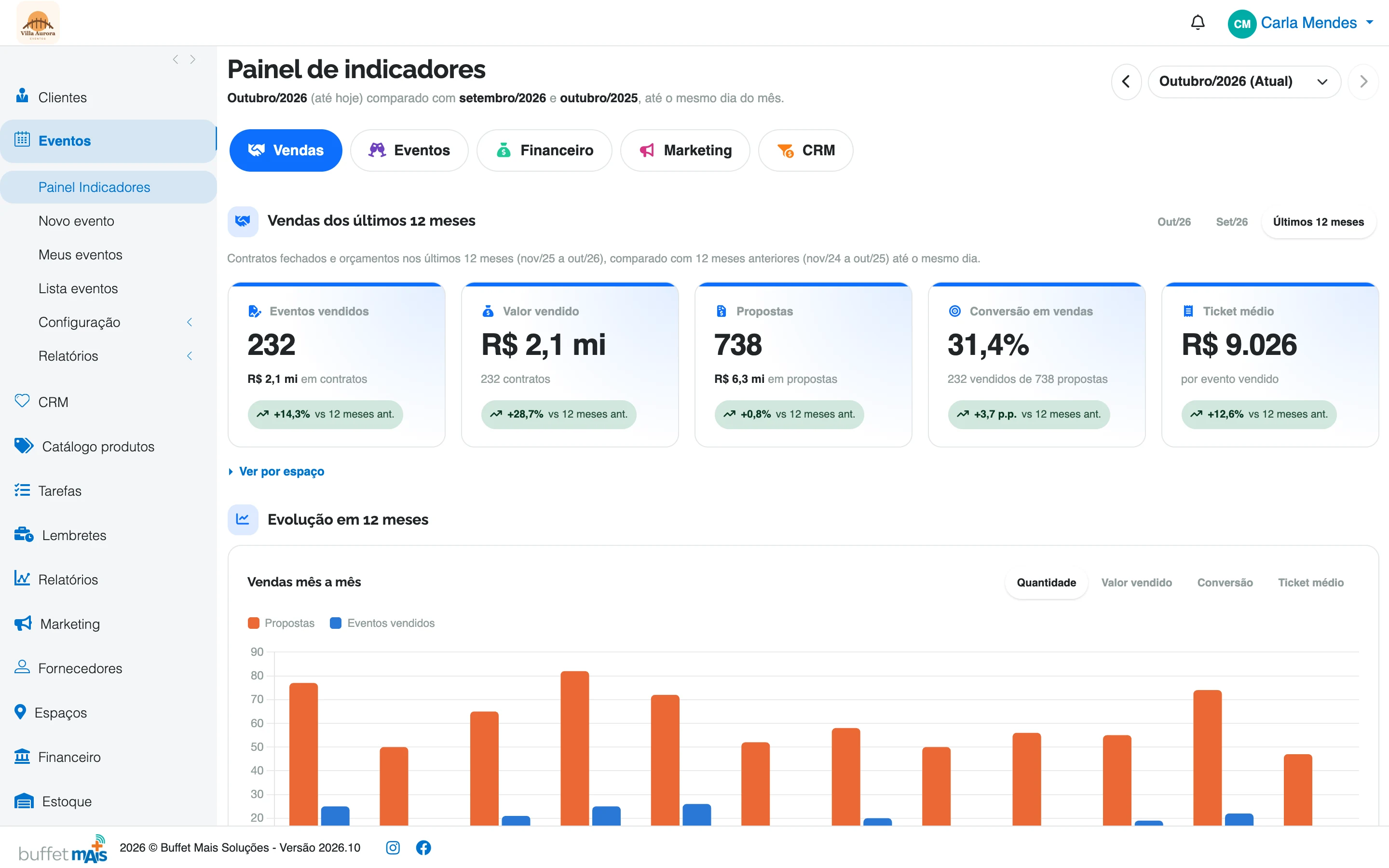Viewport: 1389px width, 868px height.
Task: Open the CRM indicator tab
Action: (x=805, y=150)
